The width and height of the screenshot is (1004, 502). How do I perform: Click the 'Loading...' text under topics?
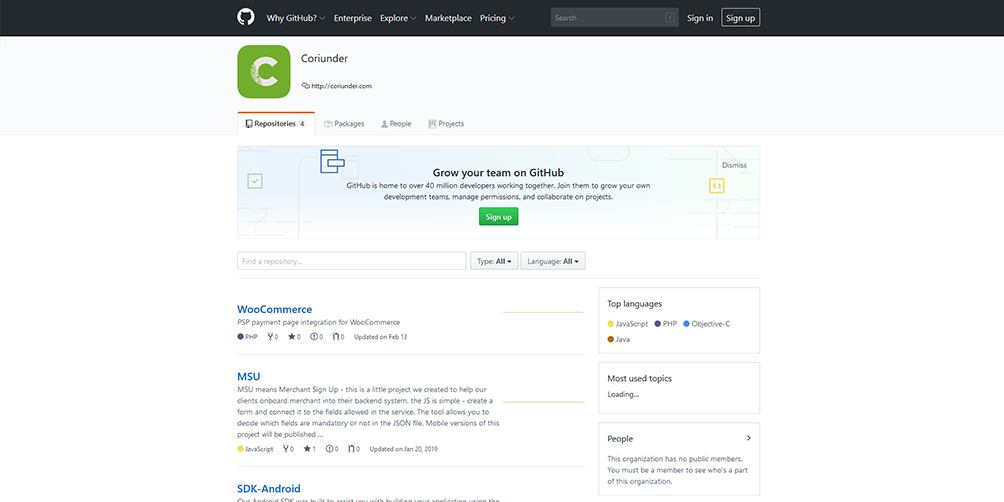[x=623, y=394]
